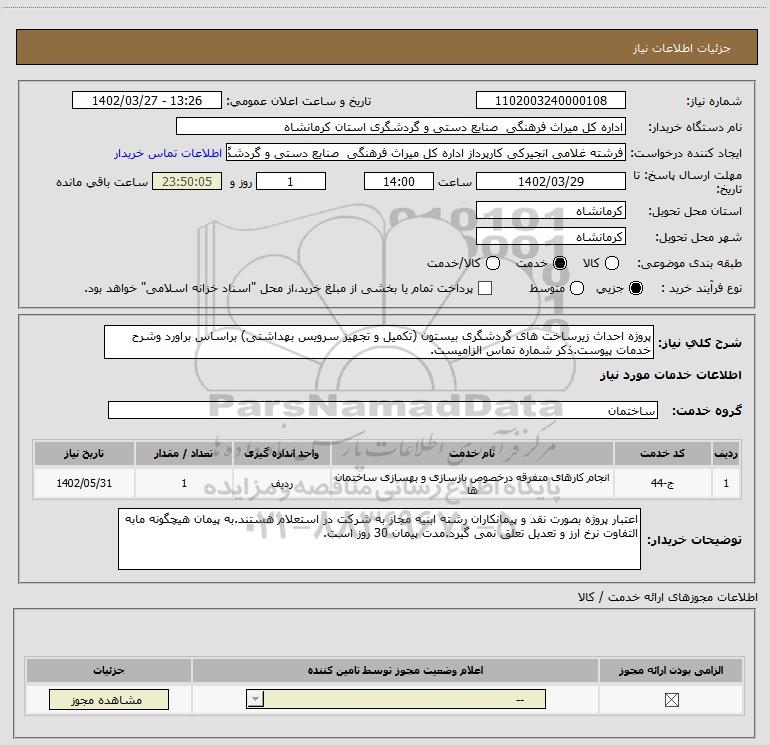The height and width of the screenshot is (745, 770).
Task: Click the buyer organization name field
Action: pyautogui.click(x=401, y=126)
